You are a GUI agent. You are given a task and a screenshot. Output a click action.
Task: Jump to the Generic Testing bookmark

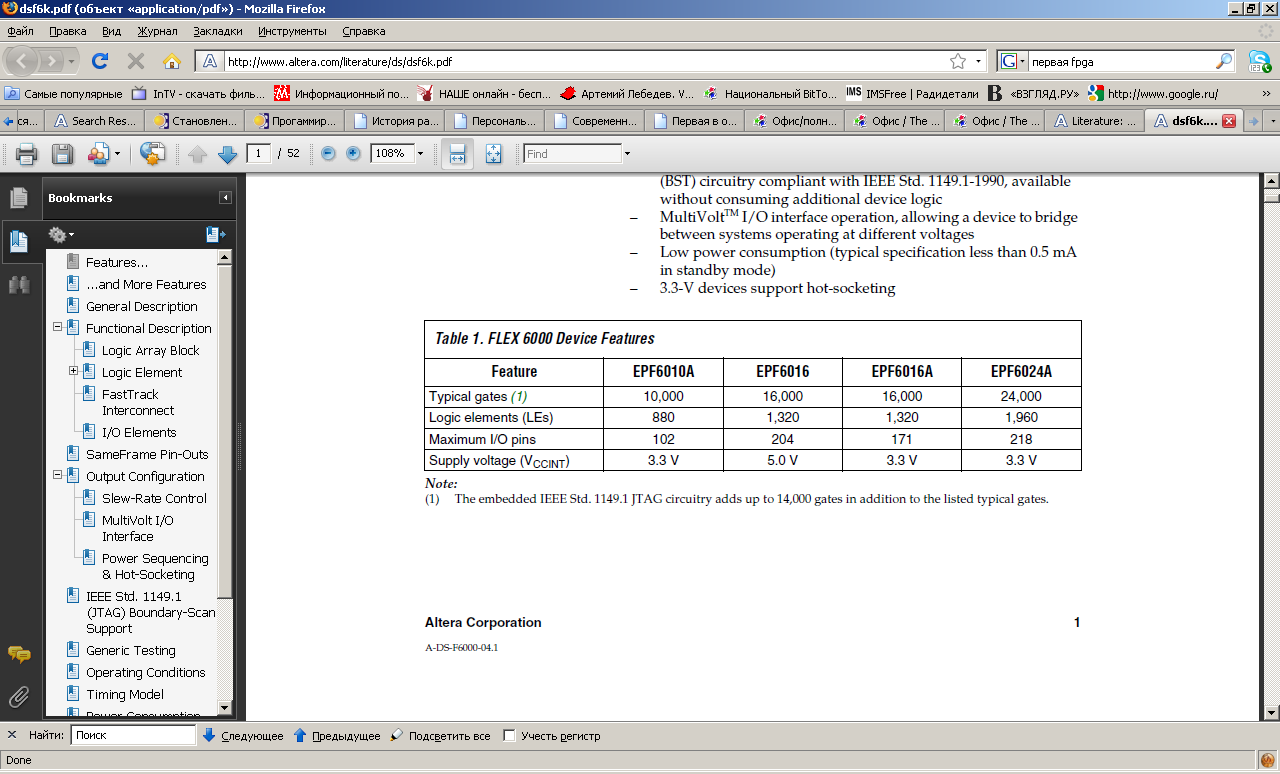click(130, 650)
